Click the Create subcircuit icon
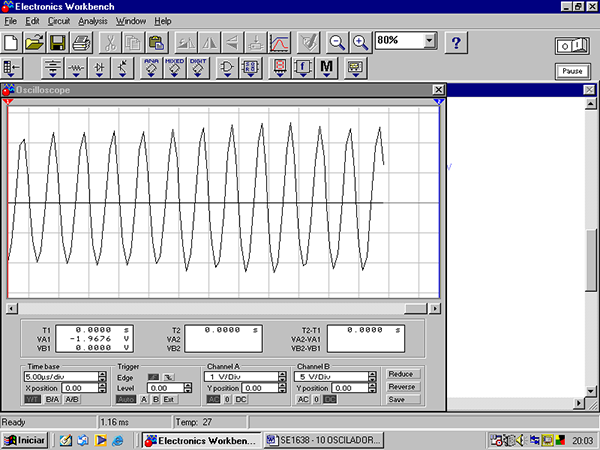Viewport: 600px width, 450px height. (x=255, y=42)
